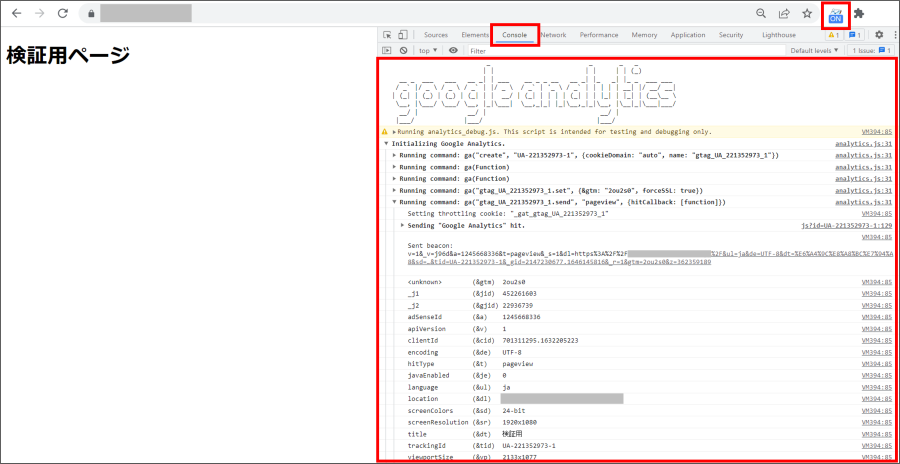The height and width of the screenshot is (464, 900).
Task: Click the 検証用ページ heading
Action: pyautogui.click(x=68, y=56)
